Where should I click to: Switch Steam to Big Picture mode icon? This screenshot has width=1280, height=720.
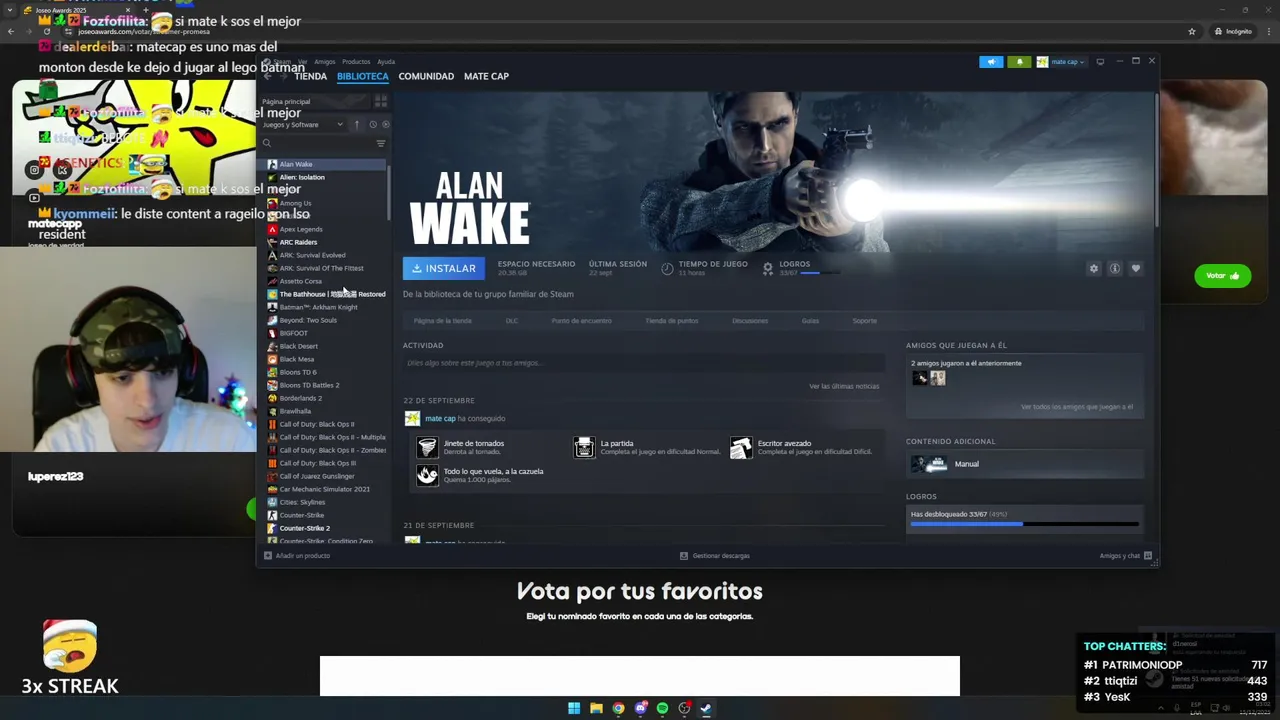1100,62
